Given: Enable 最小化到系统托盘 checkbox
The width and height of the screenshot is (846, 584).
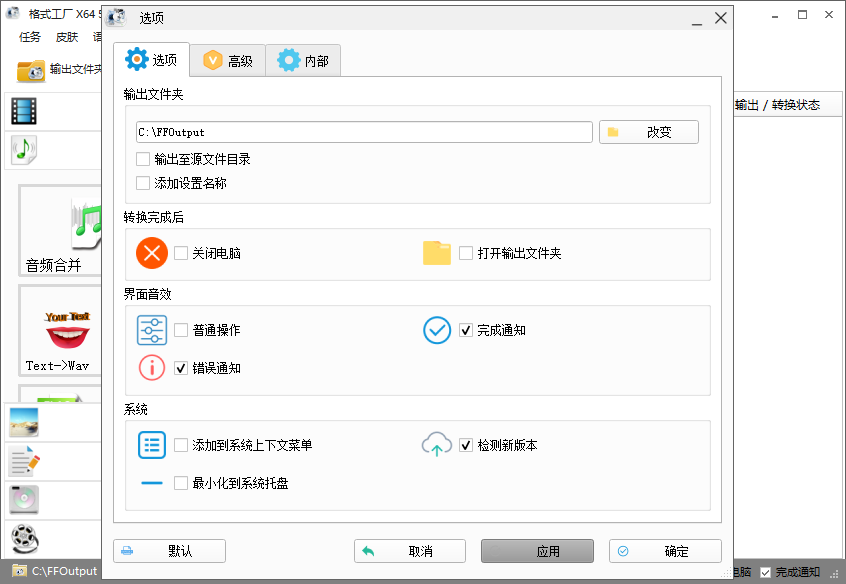Looking at the screenshot, I should point(181,483).
